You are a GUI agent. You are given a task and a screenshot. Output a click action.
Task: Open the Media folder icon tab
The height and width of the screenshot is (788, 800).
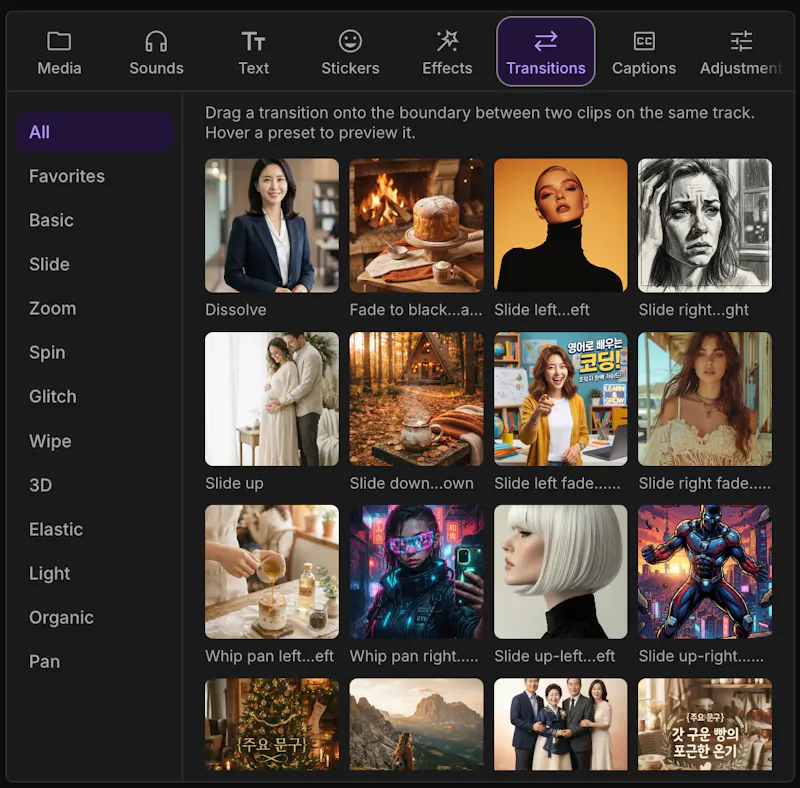point(59,53)
